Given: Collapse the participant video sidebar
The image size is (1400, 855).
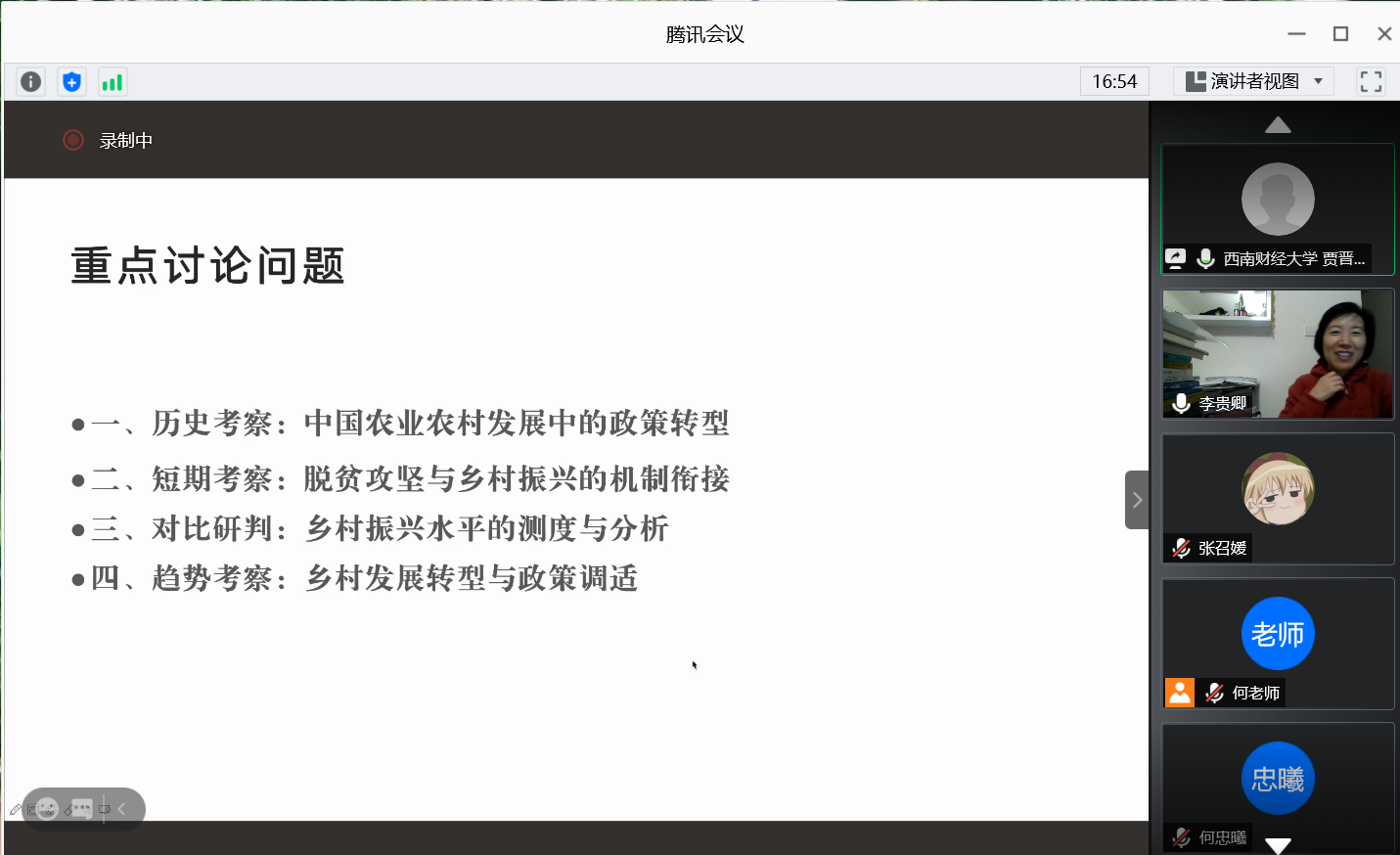Looking at the screenshot, I should (x=1137, y=500).
